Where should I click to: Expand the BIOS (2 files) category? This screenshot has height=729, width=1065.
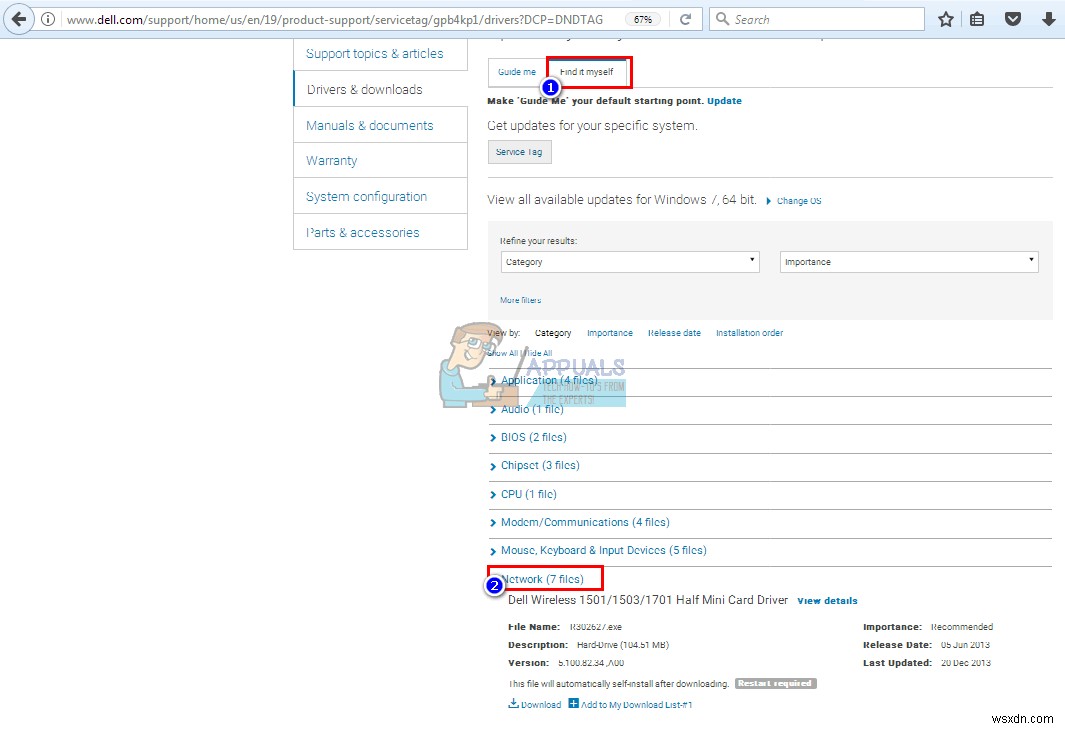(533, 438)
